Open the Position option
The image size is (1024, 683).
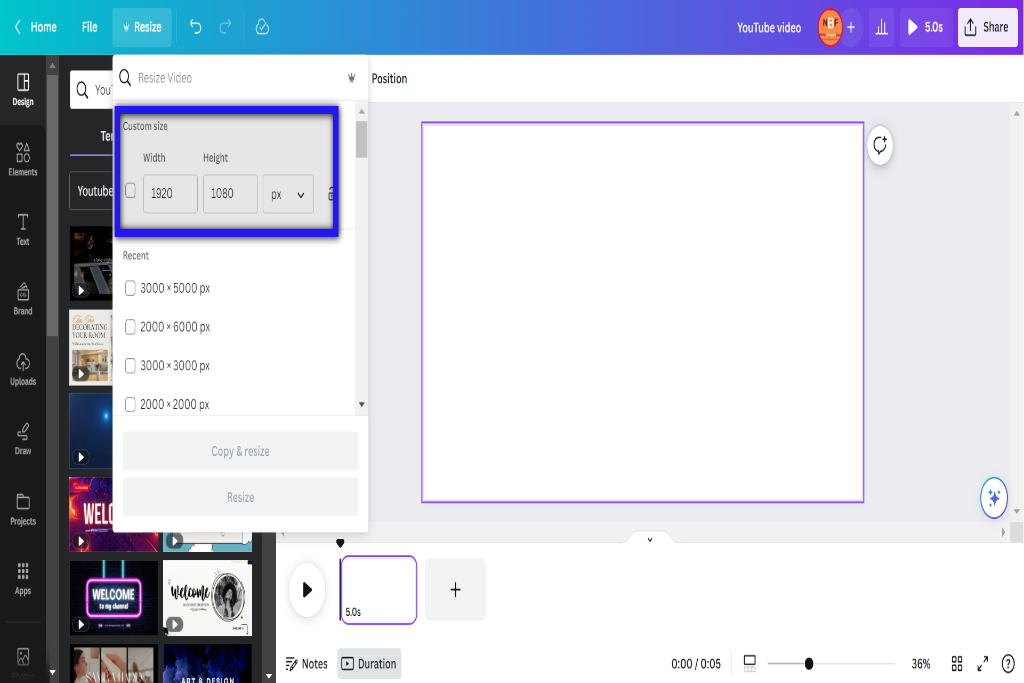389,78
